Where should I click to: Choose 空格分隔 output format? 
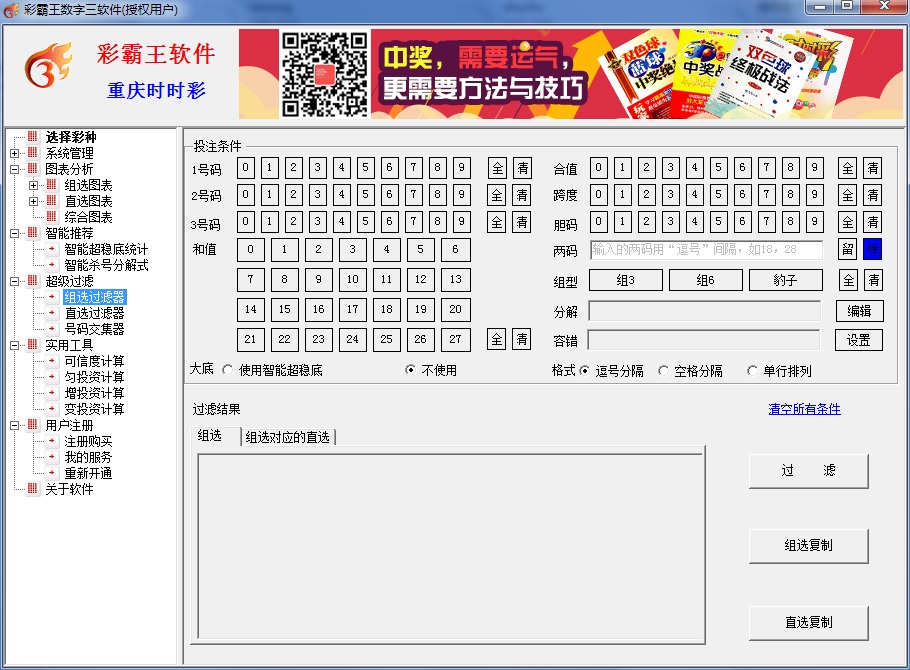664,371
